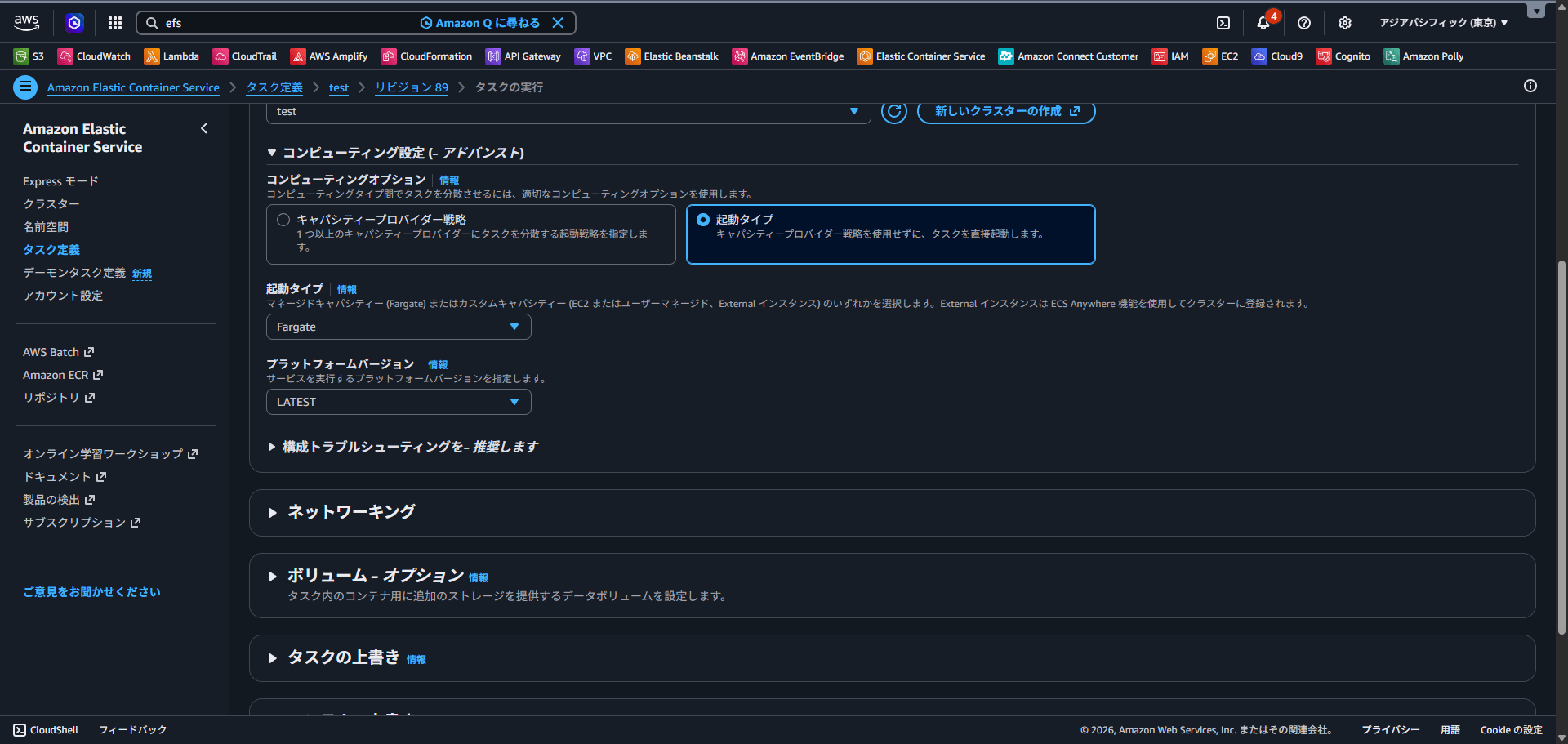This screenshot has height=744, width=1568.
Task: Open the EC2 favorite shortcut
Action: [1220, 56]
